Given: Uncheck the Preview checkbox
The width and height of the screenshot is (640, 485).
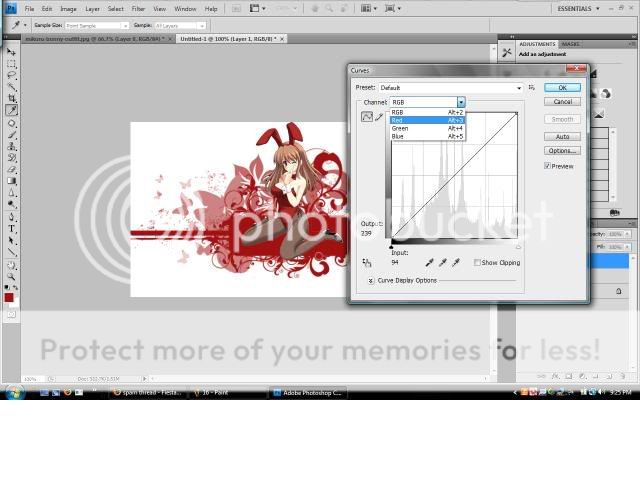Looking at the screenshot, I should pyautogui.click(x=547, y=166).
